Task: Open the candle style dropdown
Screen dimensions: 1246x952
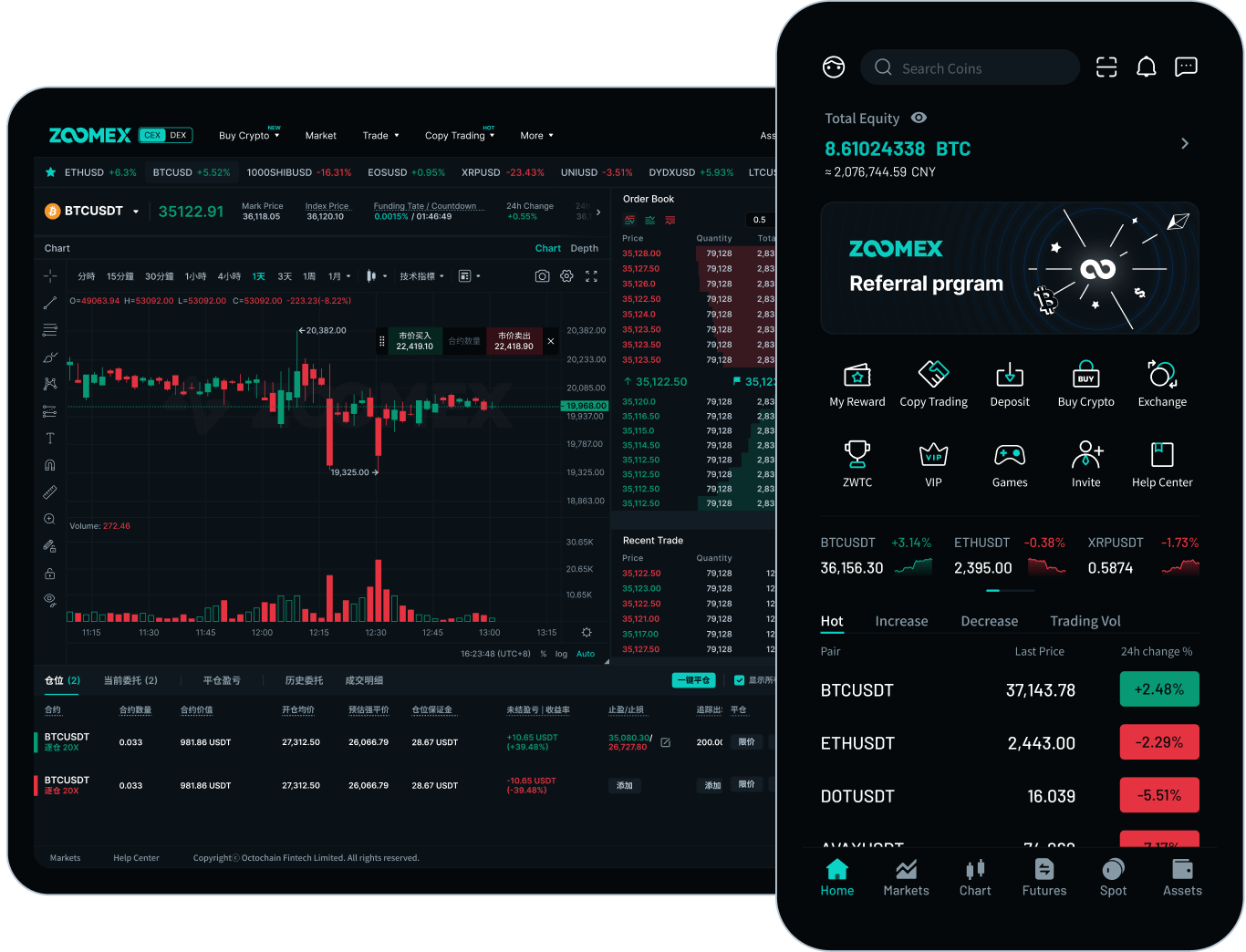Action: pos(376,276)
